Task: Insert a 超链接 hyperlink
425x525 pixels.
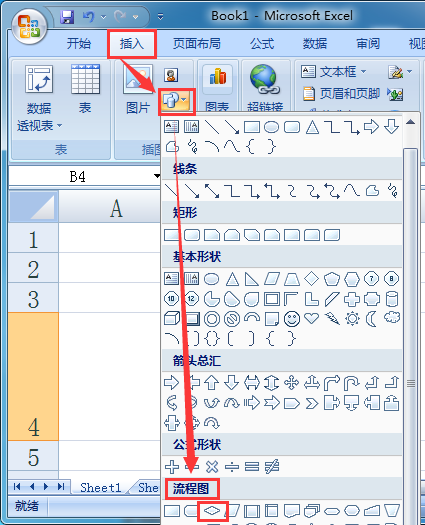Action: 265,89
